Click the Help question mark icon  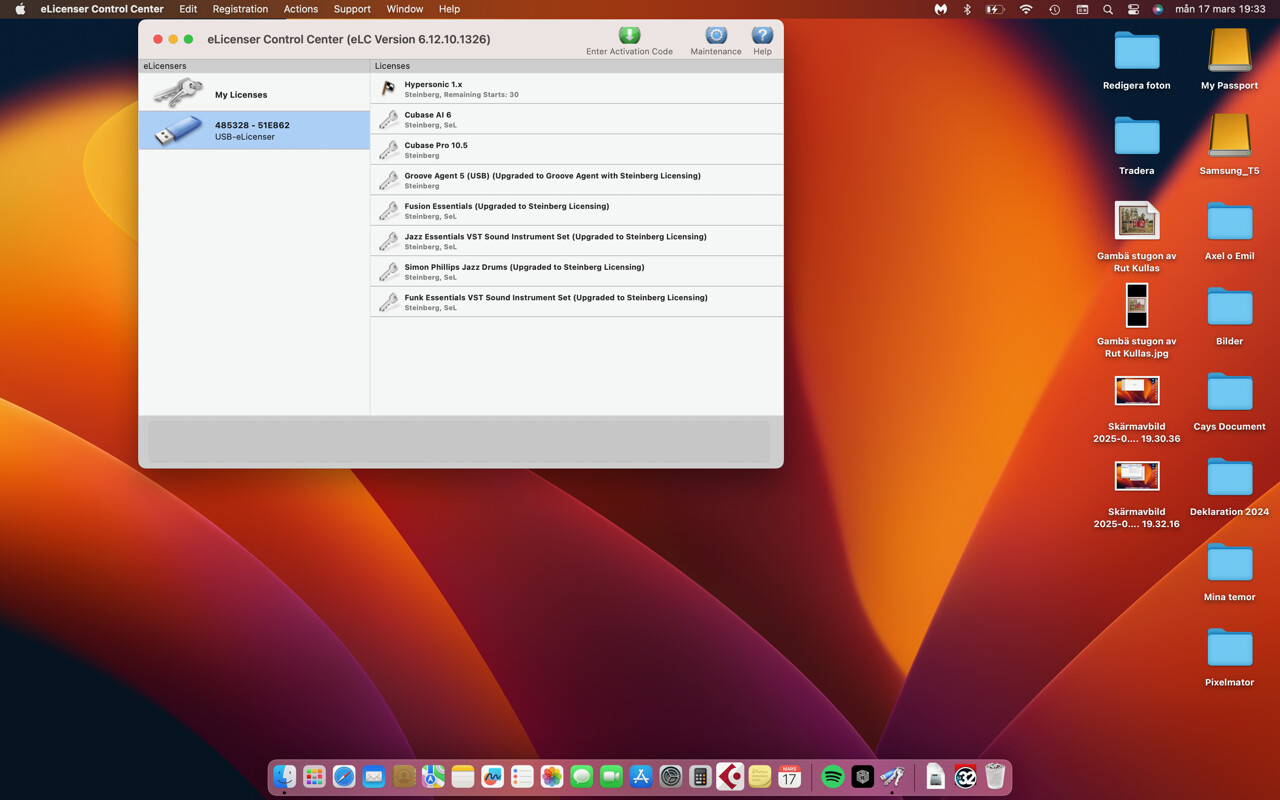762,36
